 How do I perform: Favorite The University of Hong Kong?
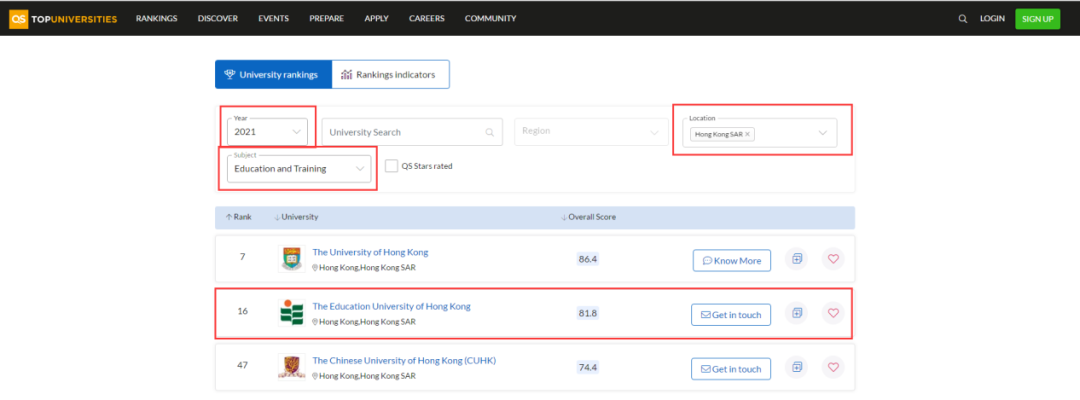tap(833, 259)
